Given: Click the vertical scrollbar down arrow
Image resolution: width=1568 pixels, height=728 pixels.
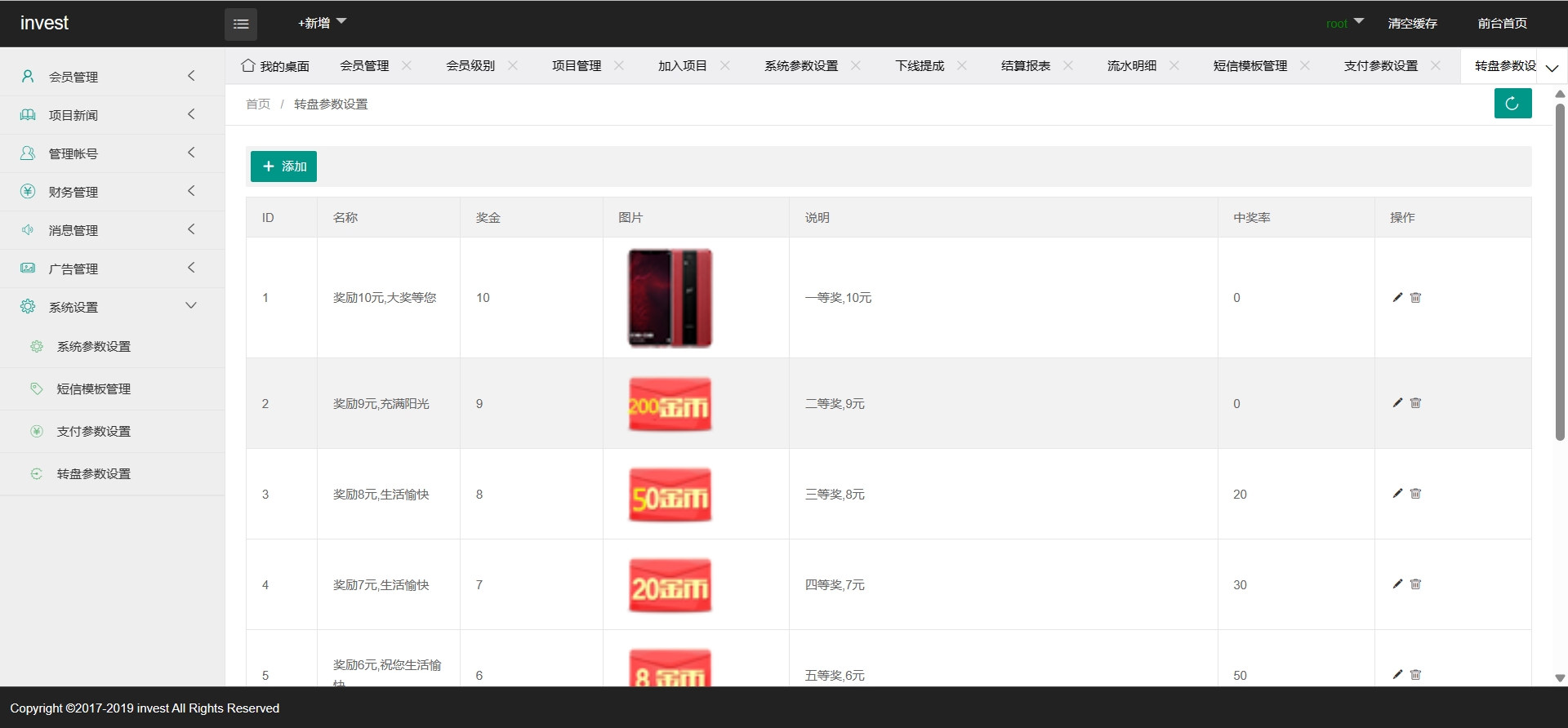Looking at the screenshot, I should pyautogui.click(x=1560, y=677).
